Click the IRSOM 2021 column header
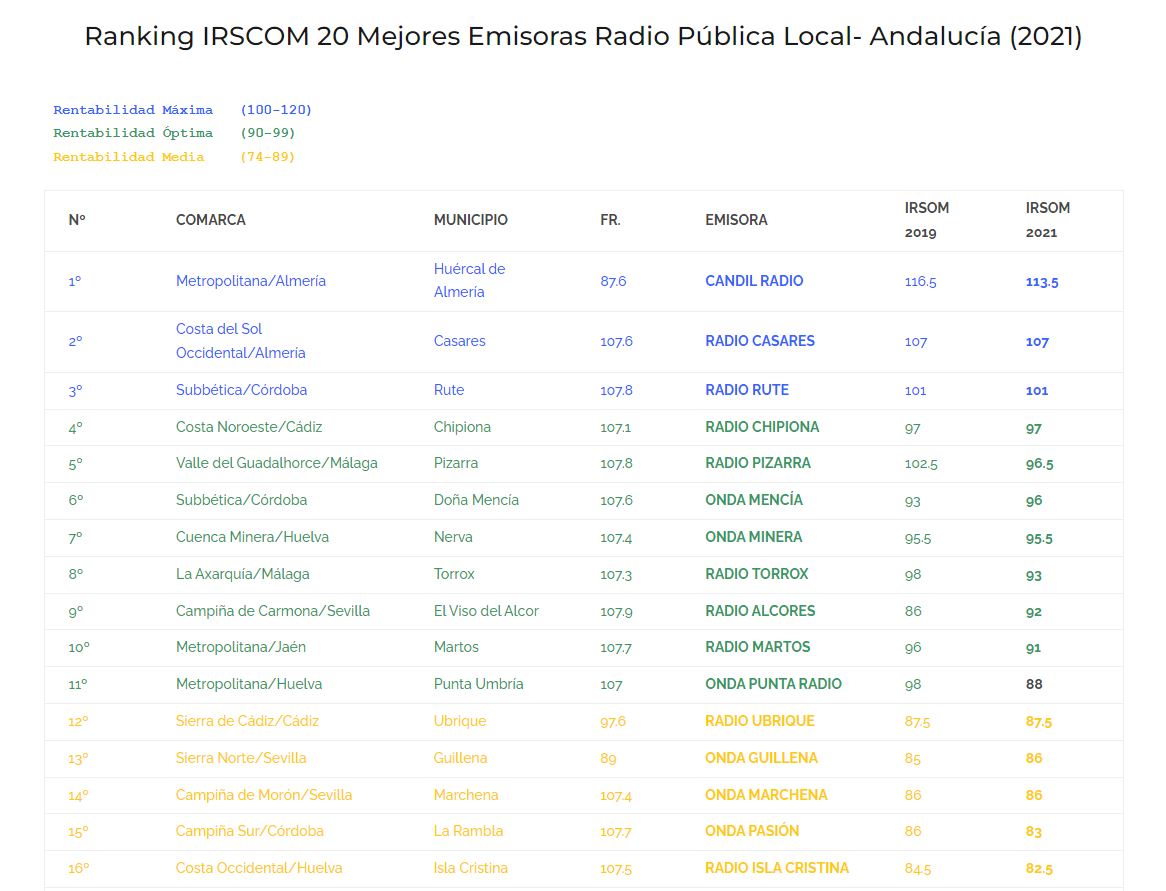1166x891 pixels. [x=1047, y=220]
